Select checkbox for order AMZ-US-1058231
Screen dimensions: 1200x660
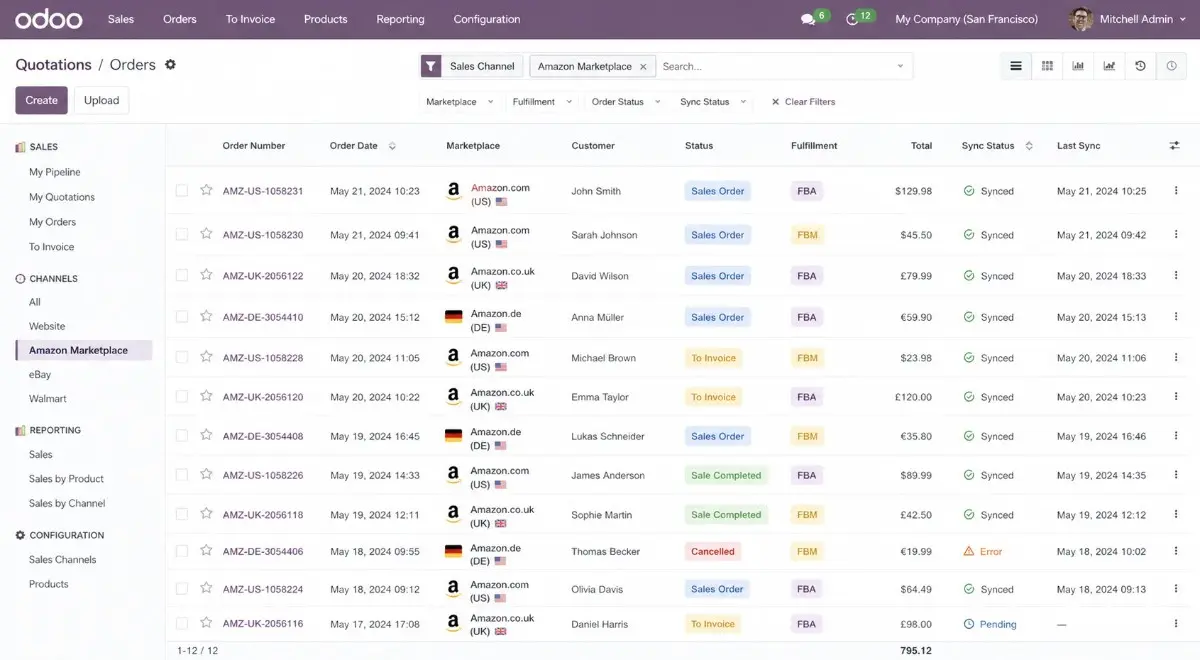pos(182,190)
